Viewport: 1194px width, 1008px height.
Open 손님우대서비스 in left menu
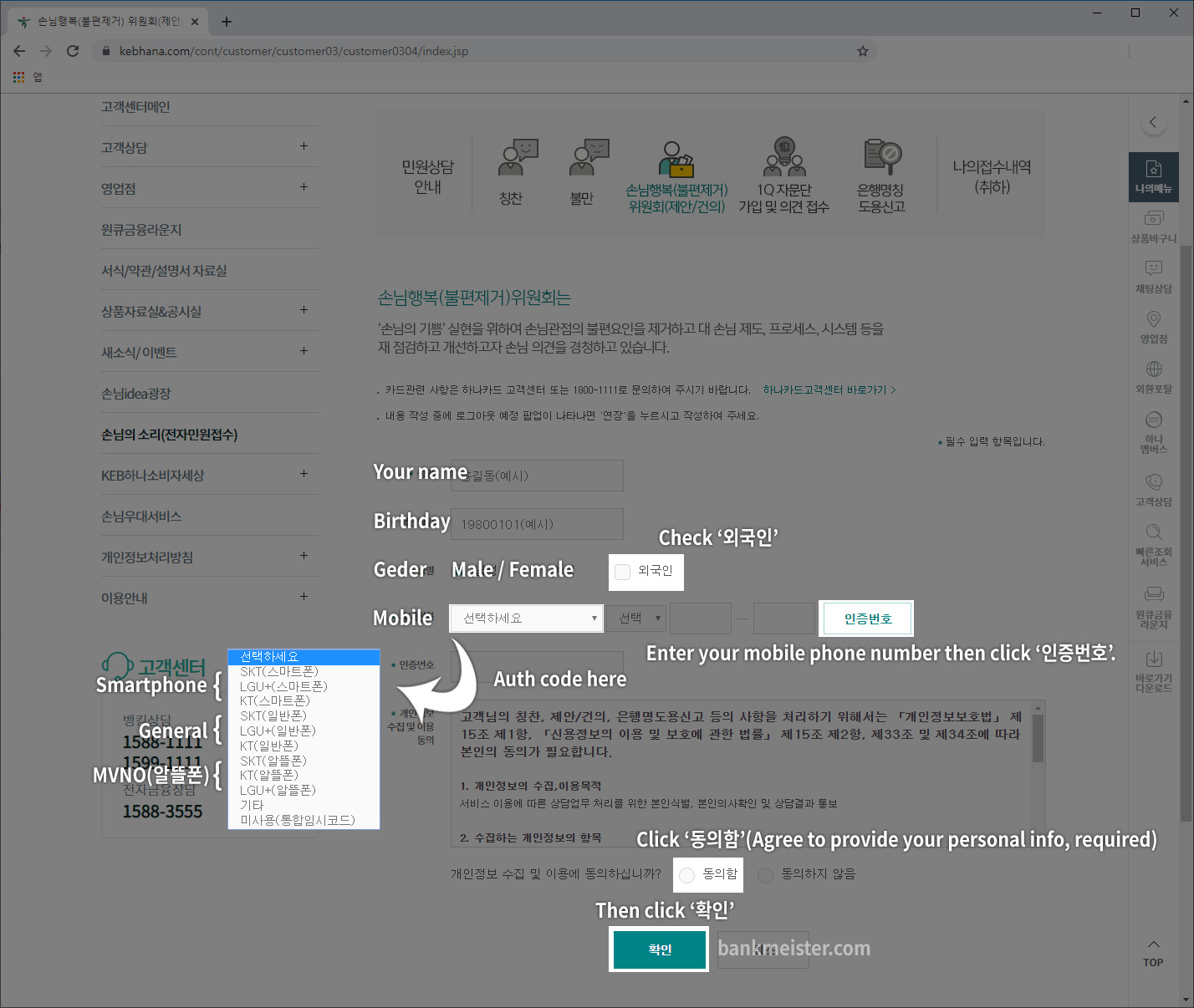141,517
